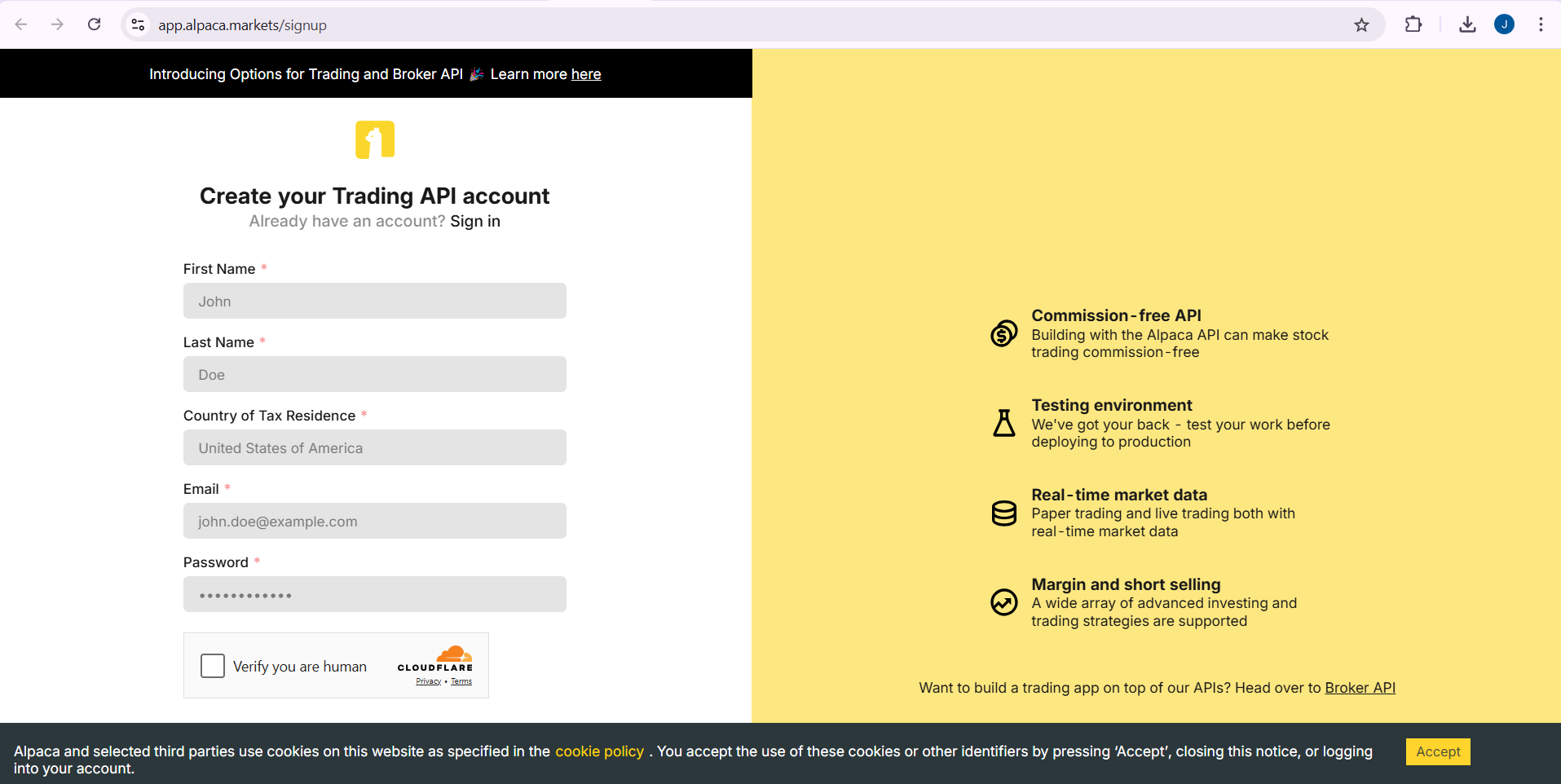This screenshot has width=1561, height=784.
Task: Open site information icon in address bar
Action: point(139,25)
